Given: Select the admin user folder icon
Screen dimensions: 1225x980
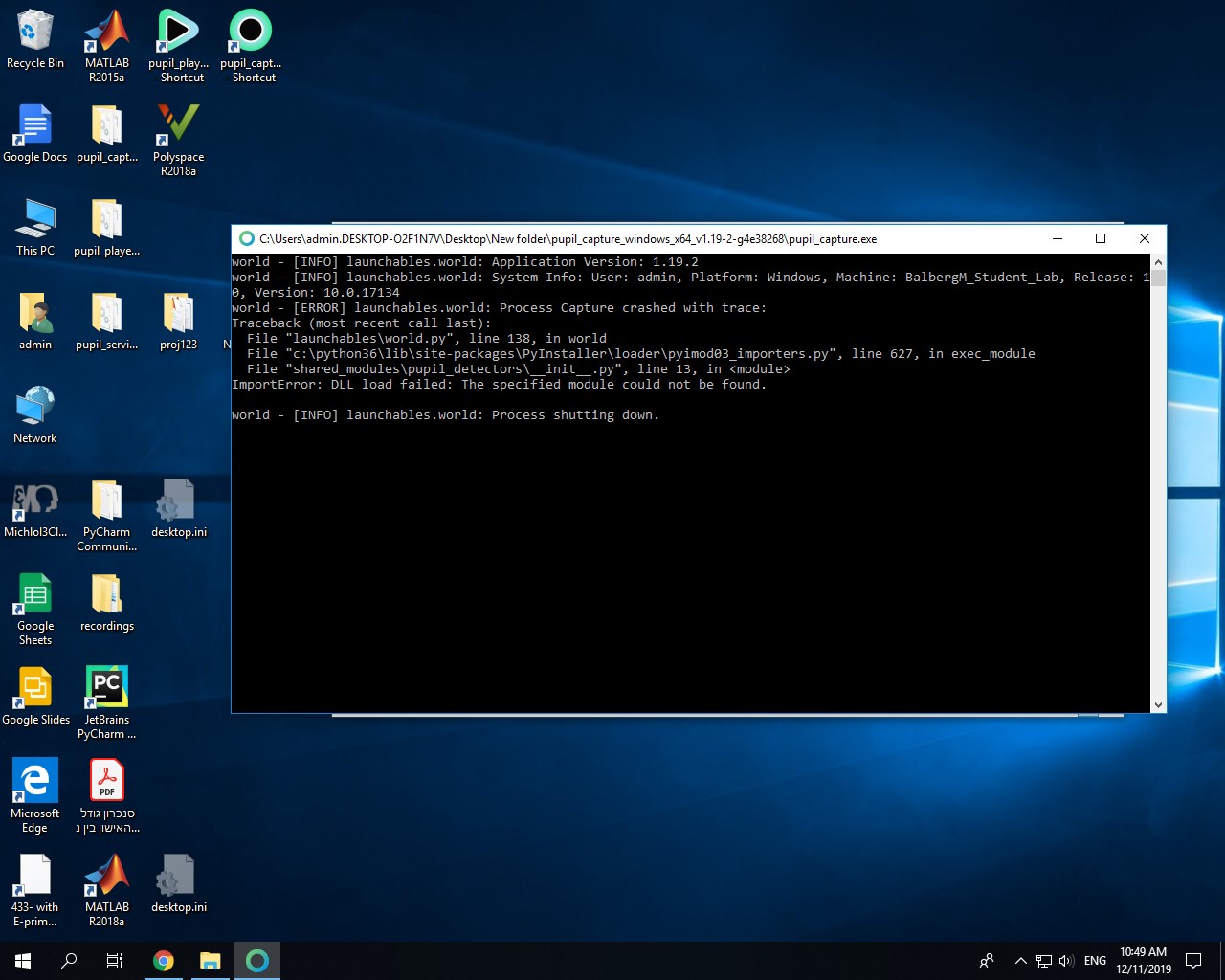Looking at the screenshot, I should point(35,322).
